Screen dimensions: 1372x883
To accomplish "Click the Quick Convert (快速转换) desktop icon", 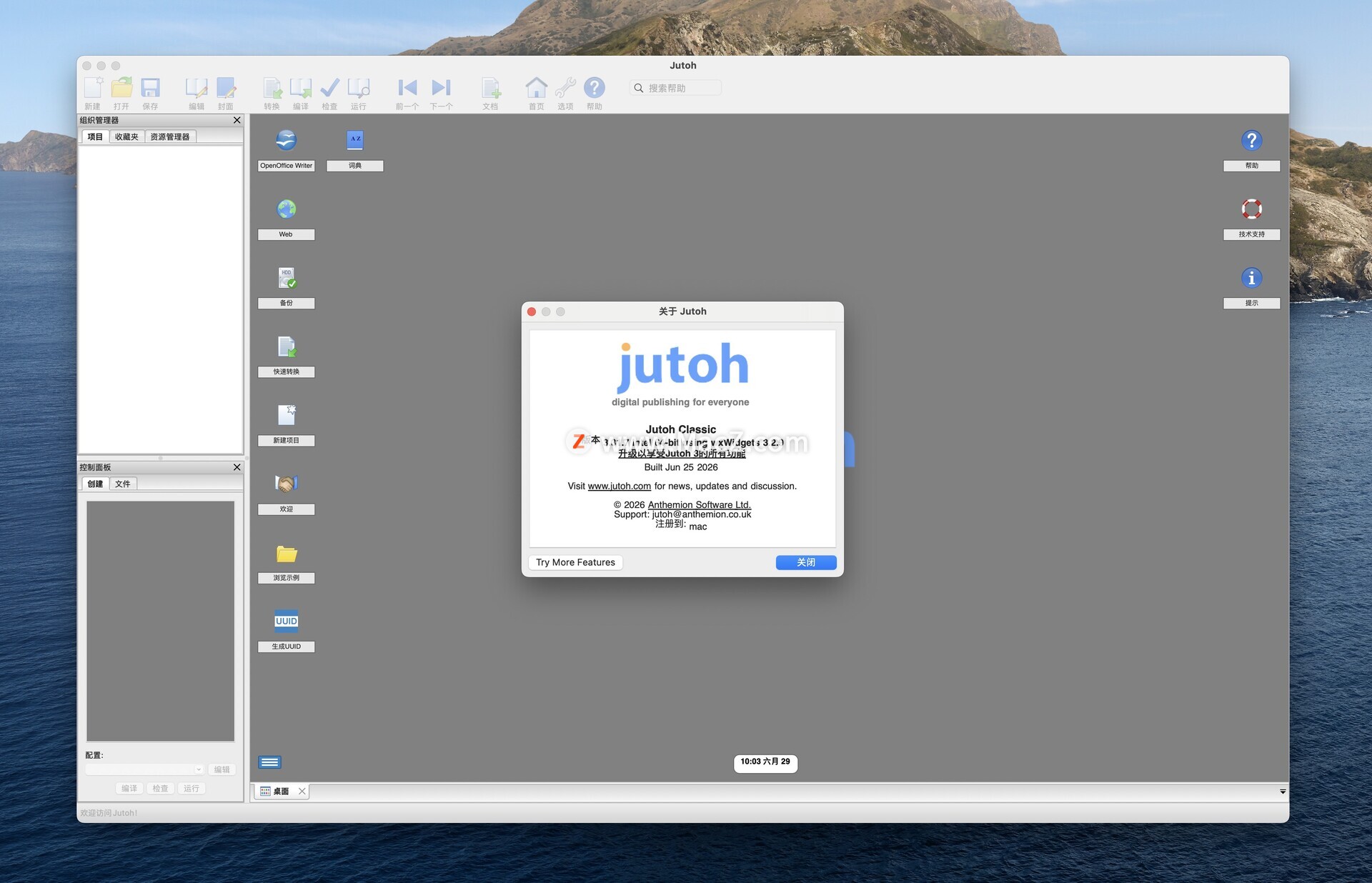I will click(x=287, y=346).
